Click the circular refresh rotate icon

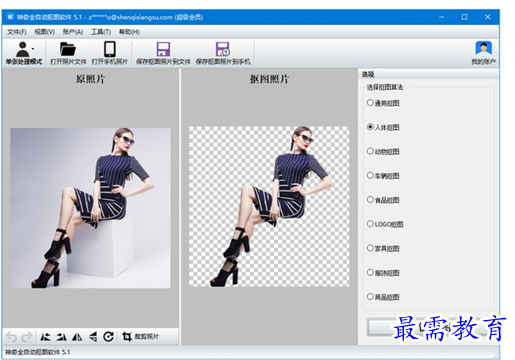click(x=109, y=337)
